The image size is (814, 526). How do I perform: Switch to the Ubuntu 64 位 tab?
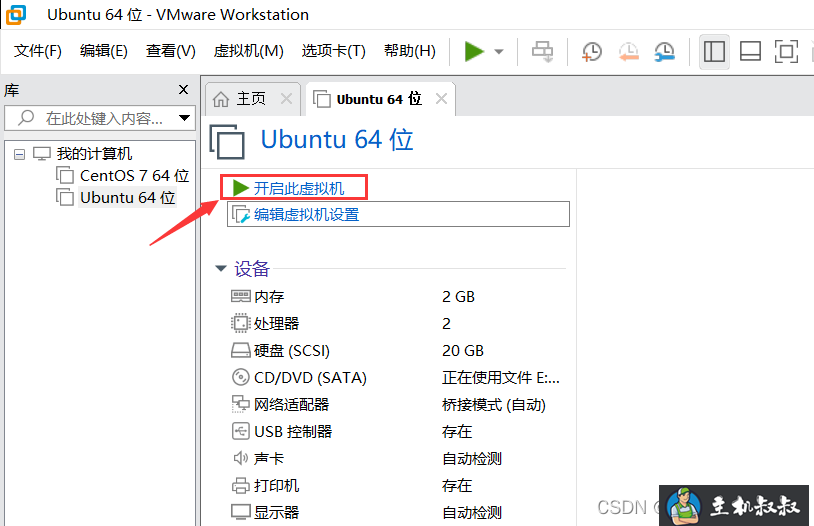click(379, 99)
